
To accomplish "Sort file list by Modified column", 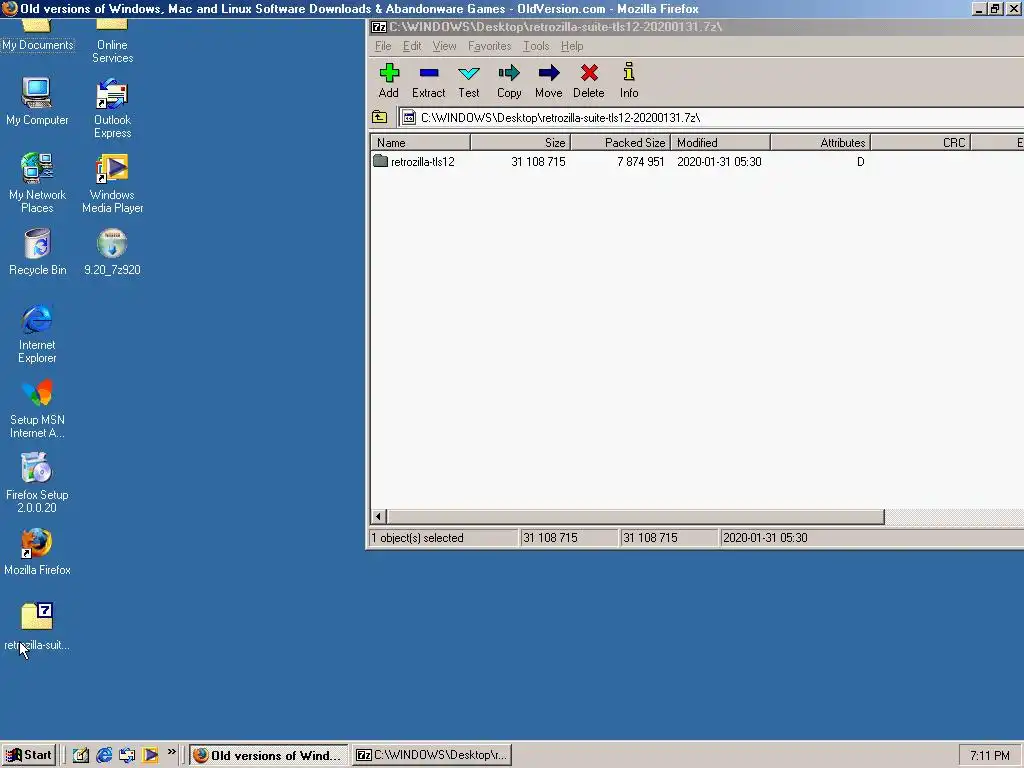I will pos(720,142).
